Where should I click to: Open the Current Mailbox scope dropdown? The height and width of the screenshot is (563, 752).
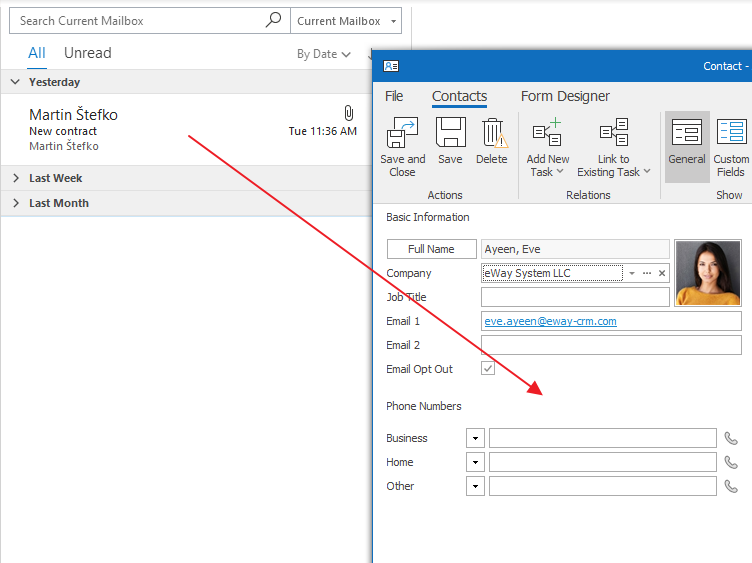pyautogui.click(x=346, y=21)
